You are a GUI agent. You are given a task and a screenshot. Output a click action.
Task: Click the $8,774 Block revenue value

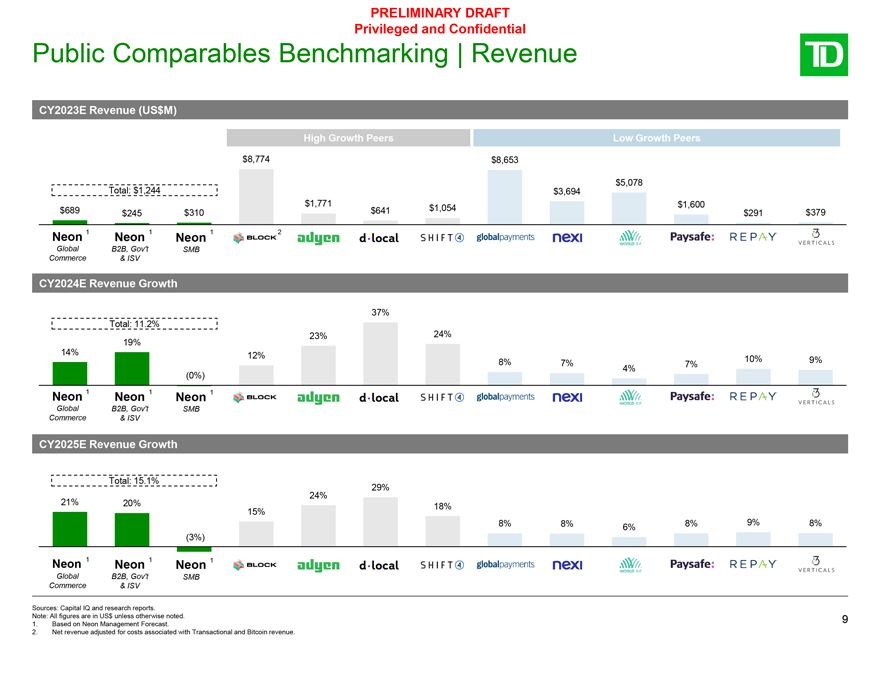pyautogui.click(x=256, y=159)
